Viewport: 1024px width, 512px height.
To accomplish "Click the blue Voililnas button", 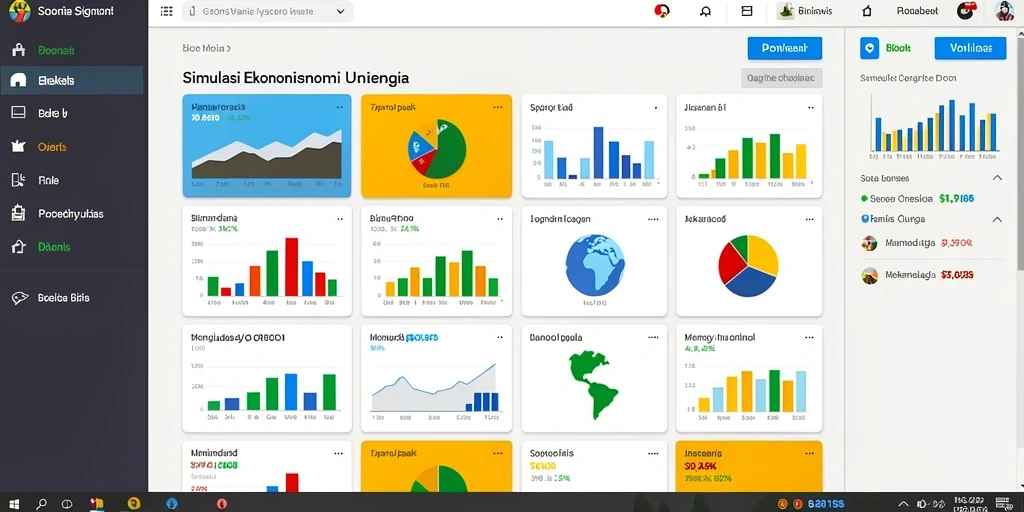I will point(970,48).
